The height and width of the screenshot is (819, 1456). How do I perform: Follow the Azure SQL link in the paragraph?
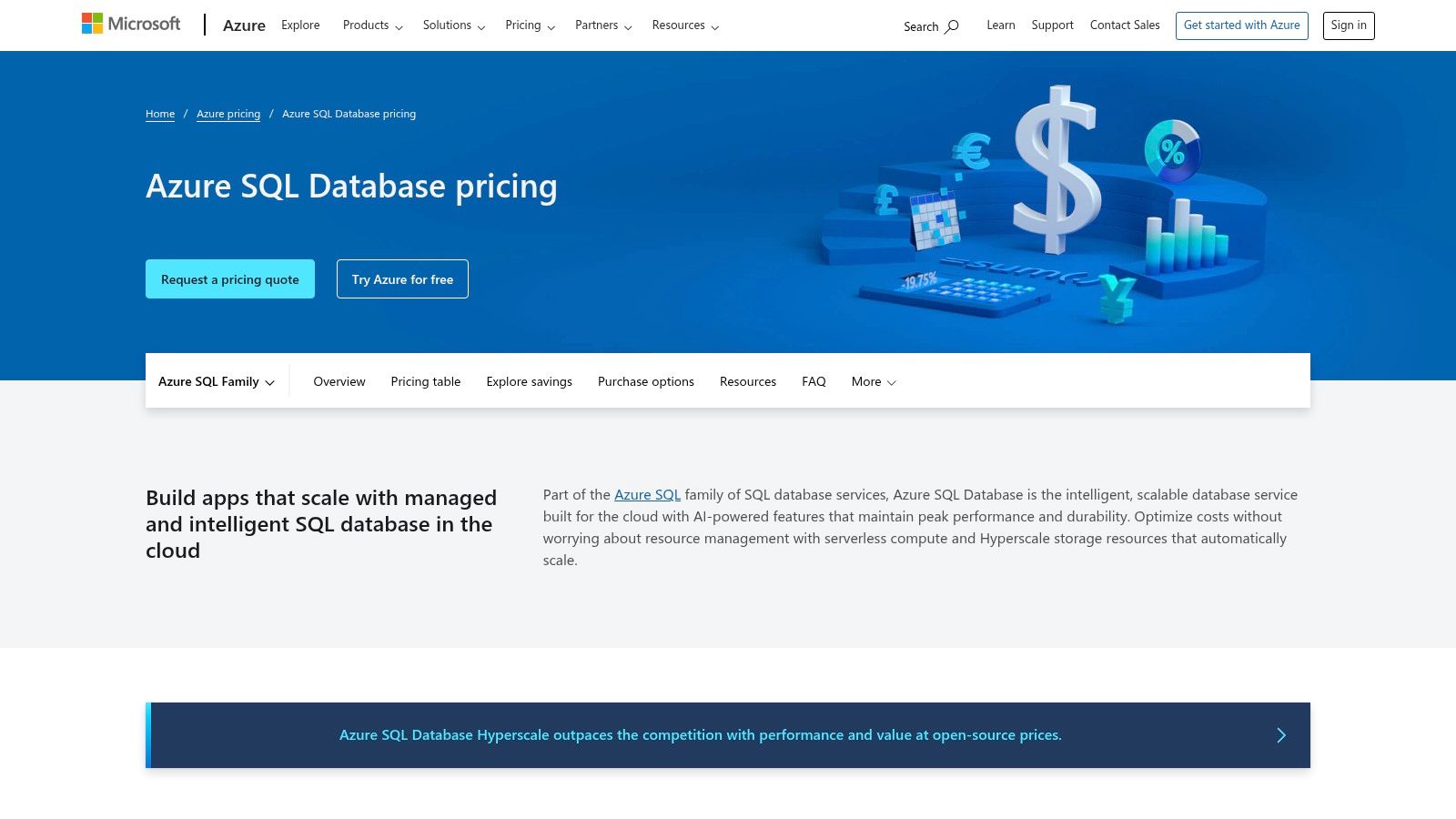[647, 495]
